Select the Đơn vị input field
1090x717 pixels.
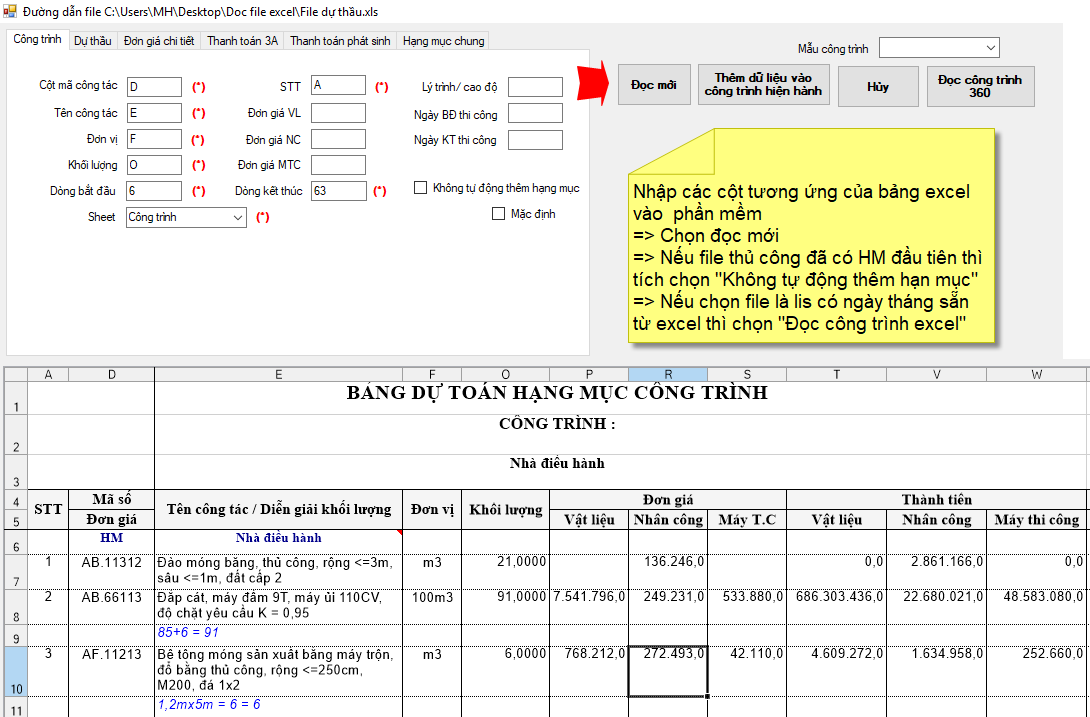154,140
